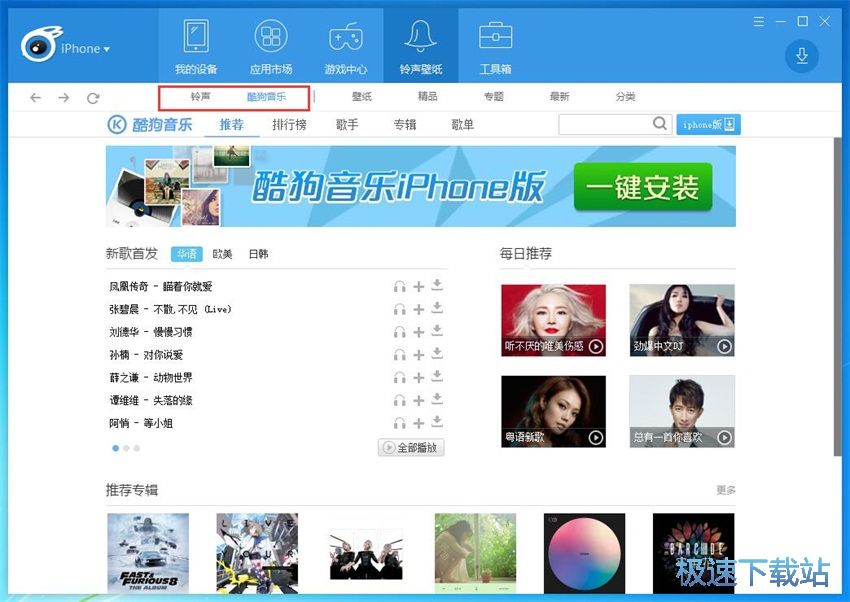Open 游戏中心 game center
Viewport: 850px width, 602px height.
pos(345,46)
